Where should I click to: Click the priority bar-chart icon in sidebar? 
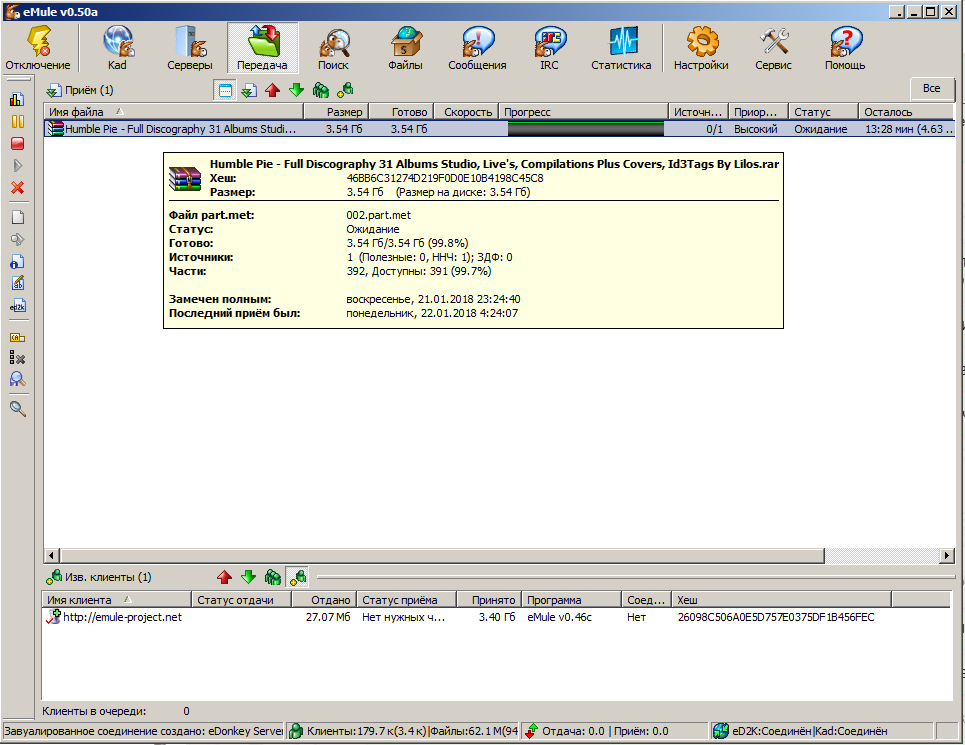point(17,100)
